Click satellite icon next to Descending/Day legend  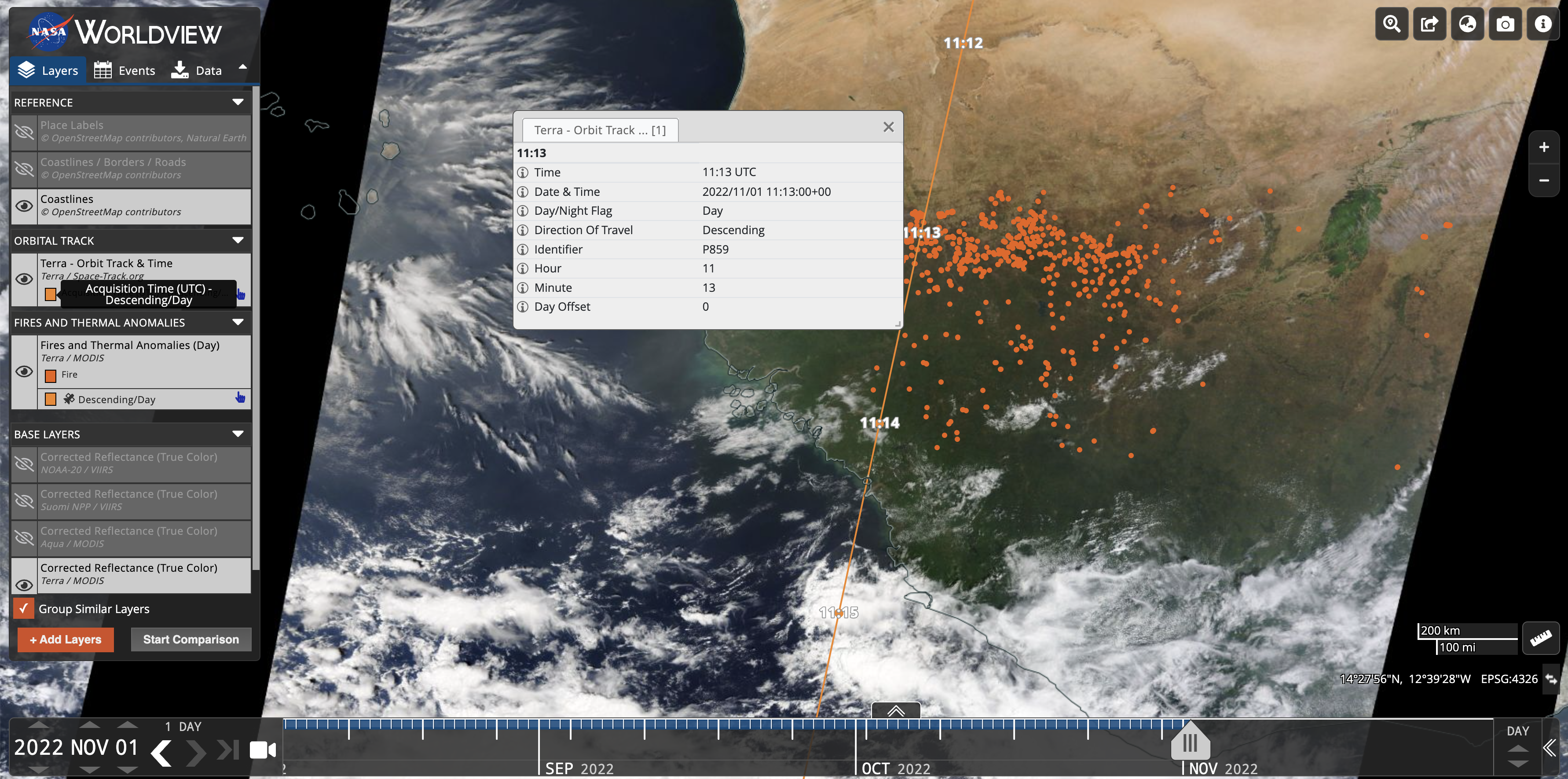pos(69,399)
